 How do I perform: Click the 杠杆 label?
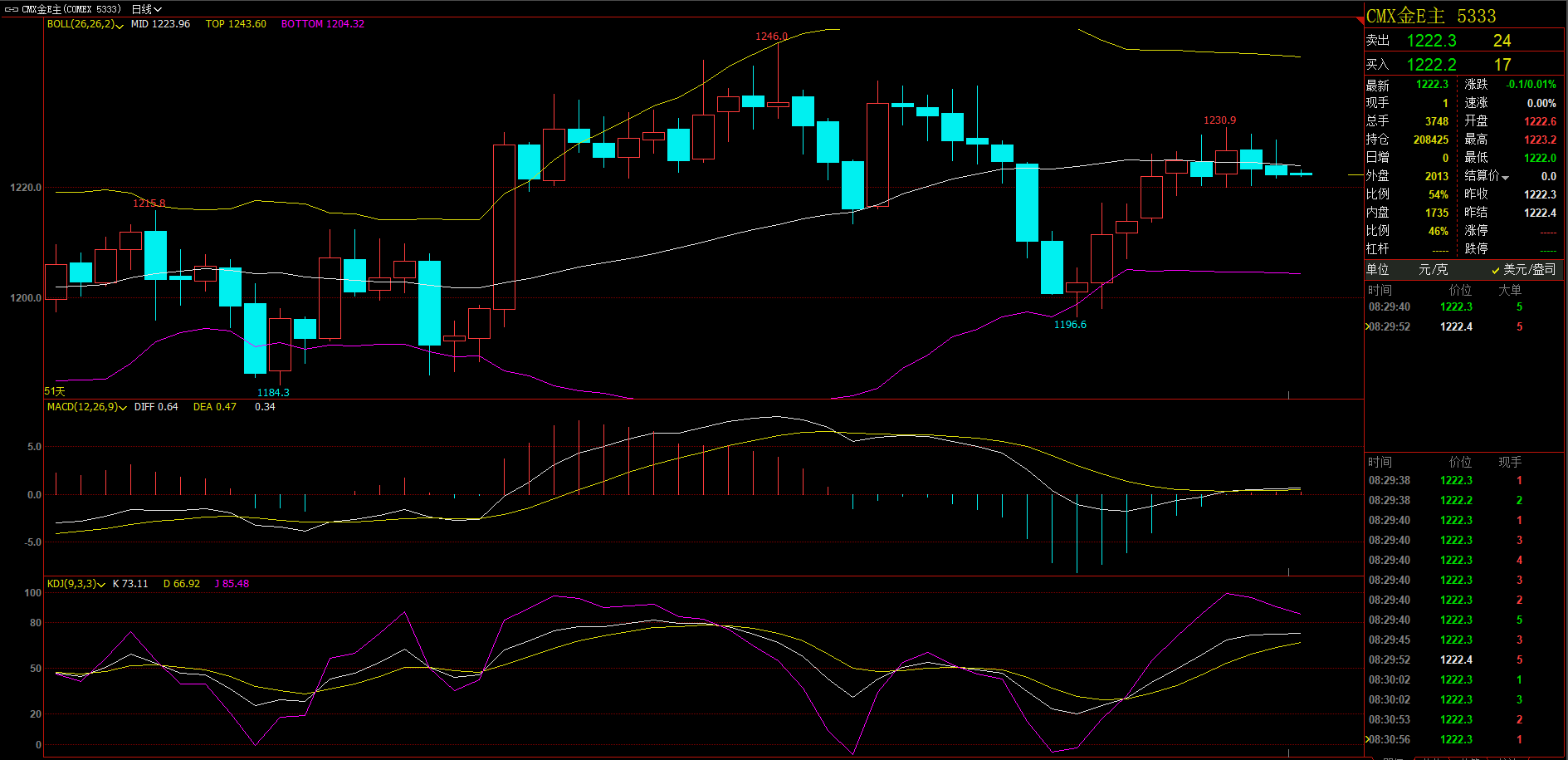pos(1377,249)
